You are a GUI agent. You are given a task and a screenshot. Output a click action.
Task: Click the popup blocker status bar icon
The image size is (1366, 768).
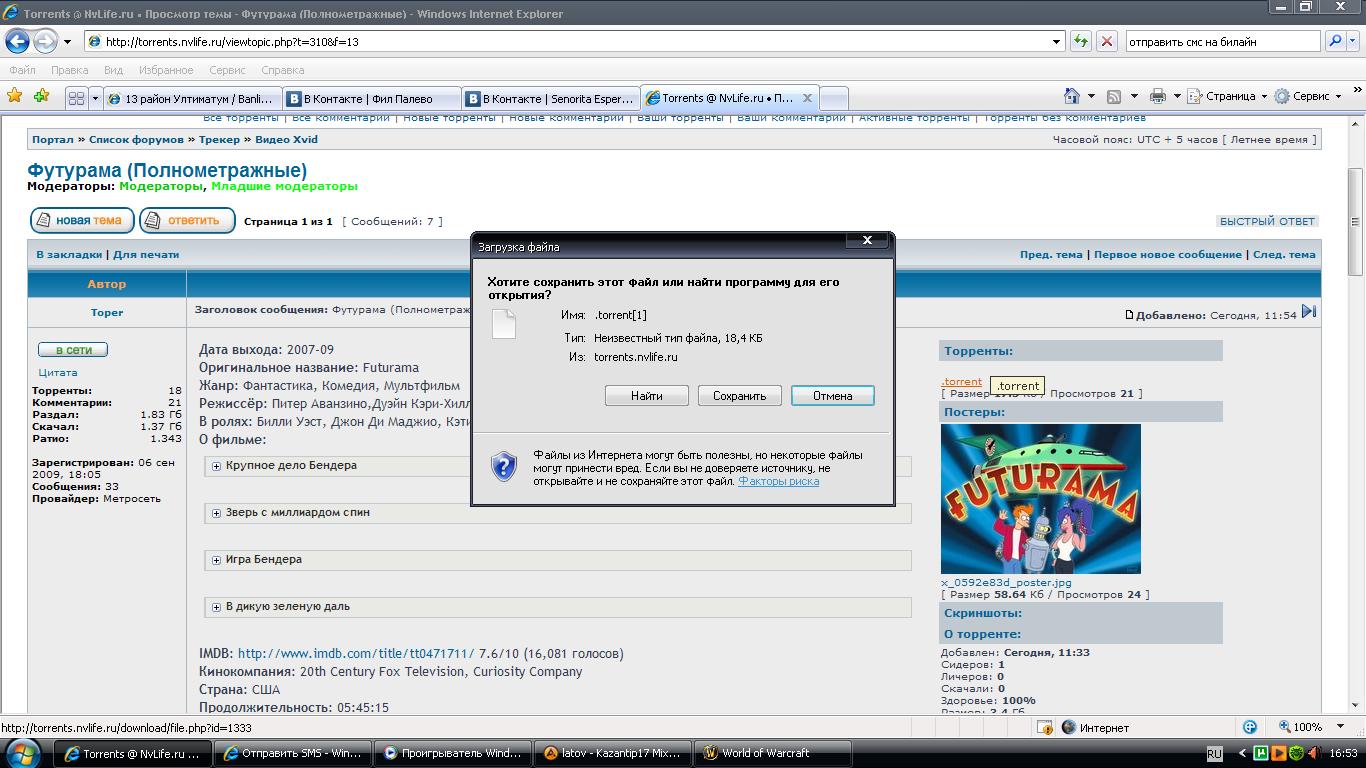(x=1044, y=727)
